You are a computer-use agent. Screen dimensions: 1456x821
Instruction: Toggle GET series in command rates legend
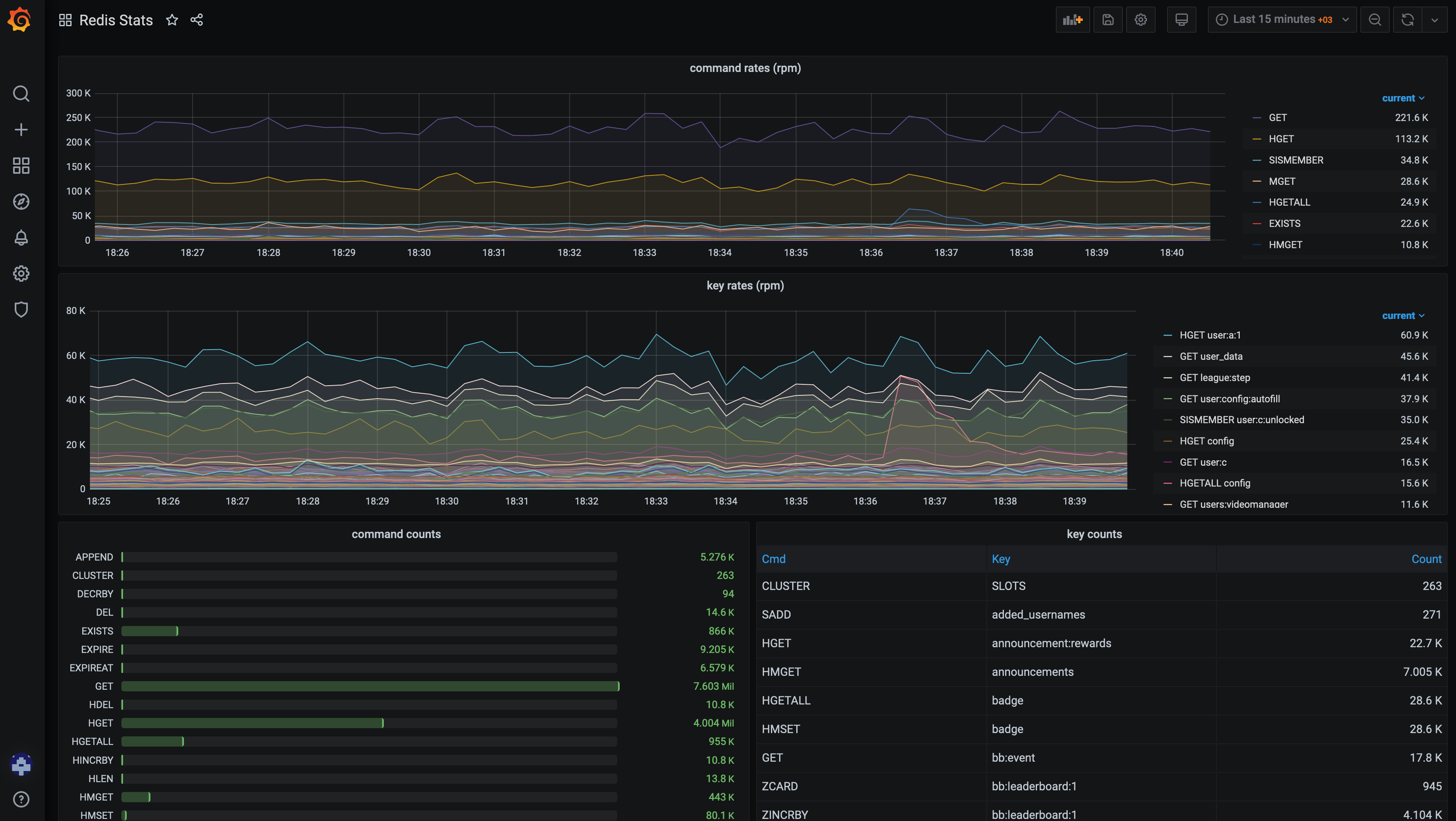[1277, 118]
